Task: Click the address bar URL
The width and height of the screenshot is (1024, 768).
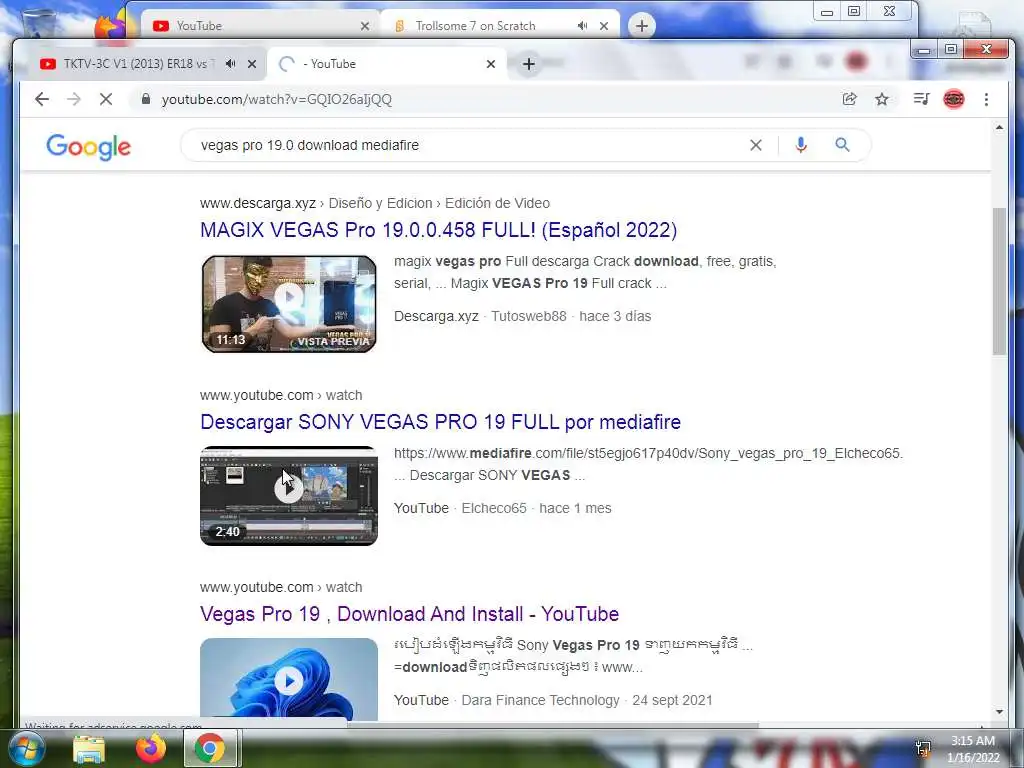Action: [276, 99]
